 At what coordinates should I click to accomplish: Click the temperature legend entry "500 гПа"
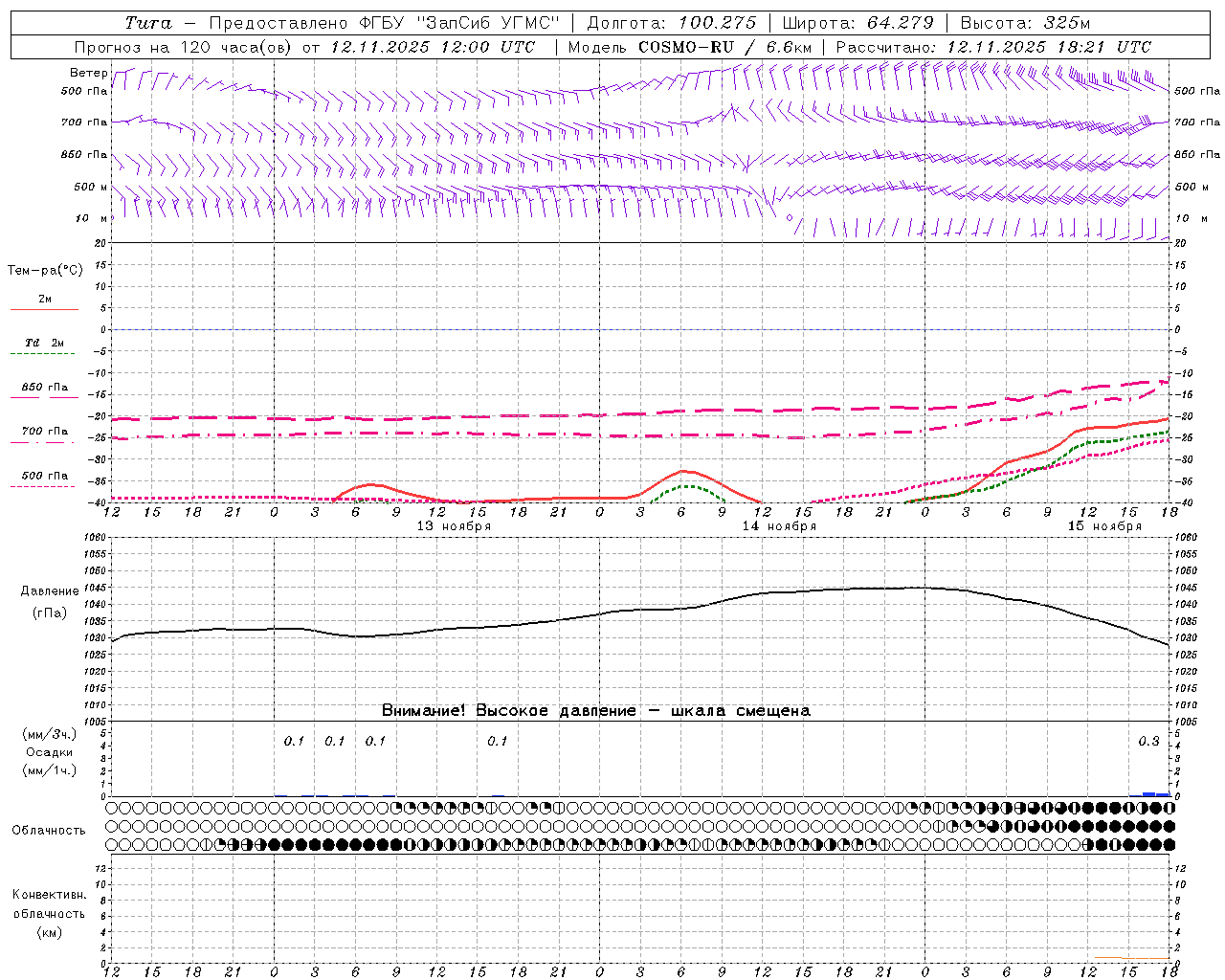45,476
